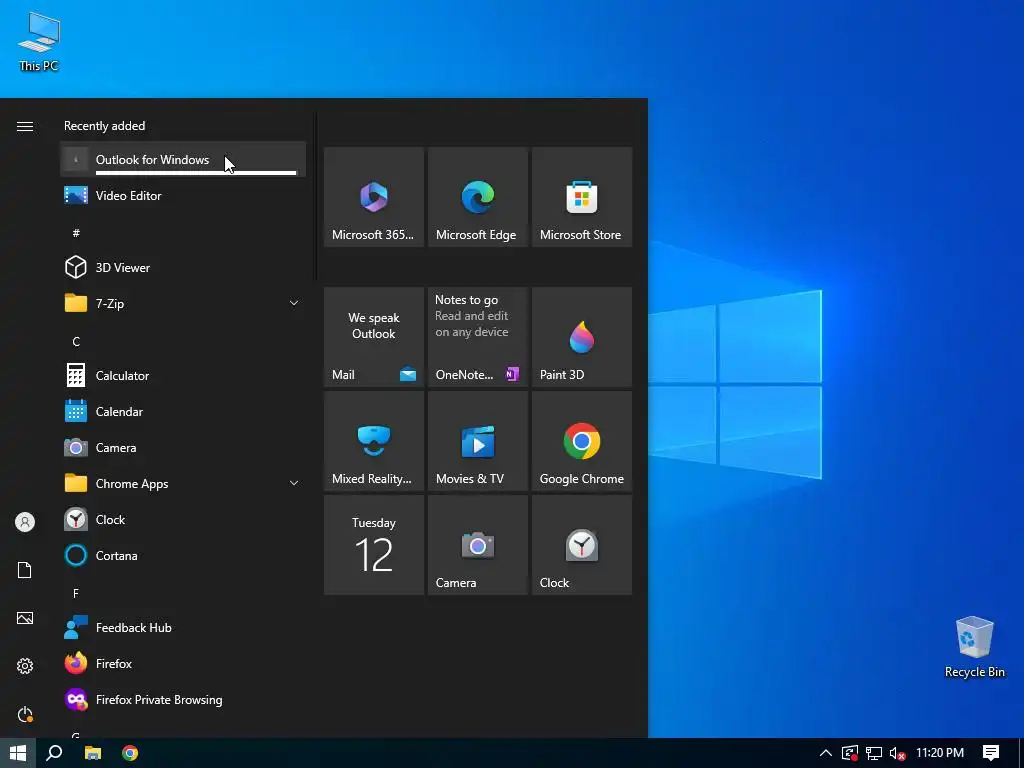This screenshot has width=1024, height=768.
Task: Open the Mixed Reality Portal tile
Action: click(x=374, y=441)
